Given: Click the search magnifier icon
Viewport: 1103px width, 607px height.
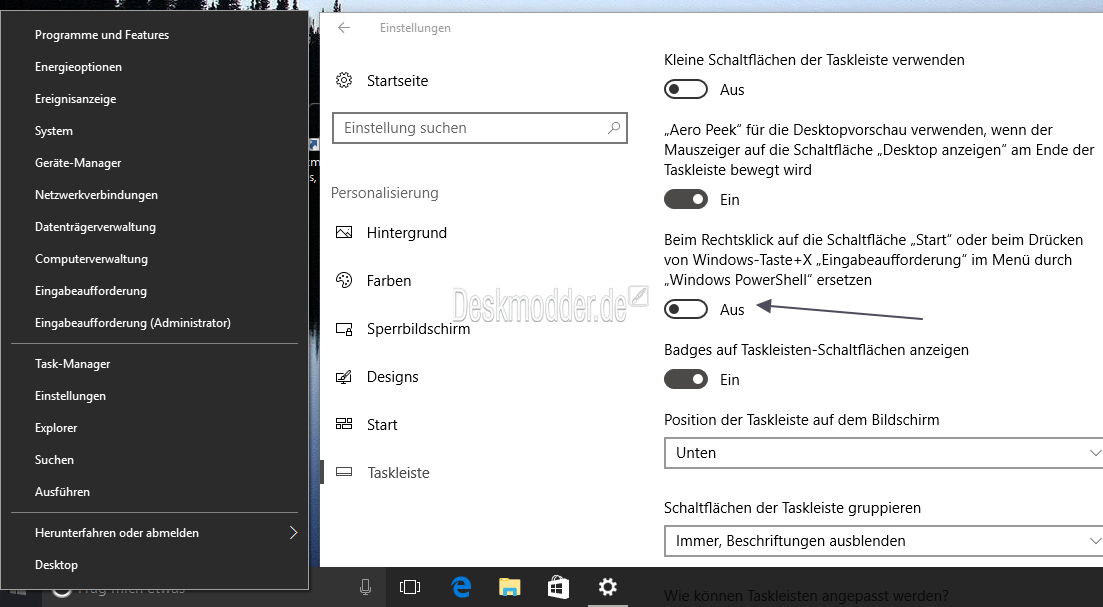Looking at the screenshot, I should pyautogui.click(x=613, y=128).
